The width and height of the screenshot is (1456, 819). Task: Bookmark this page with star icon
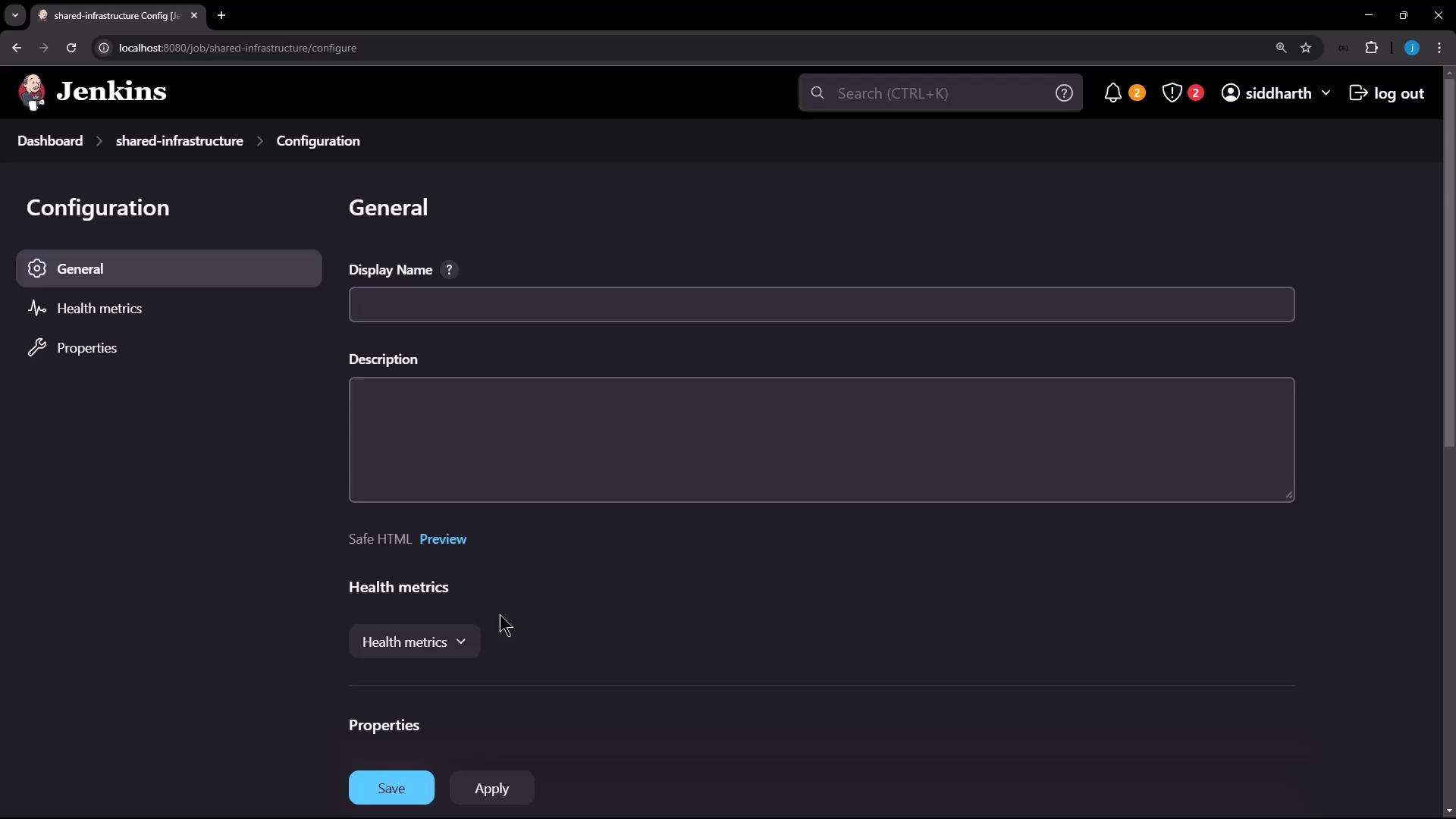(1306, 48)
